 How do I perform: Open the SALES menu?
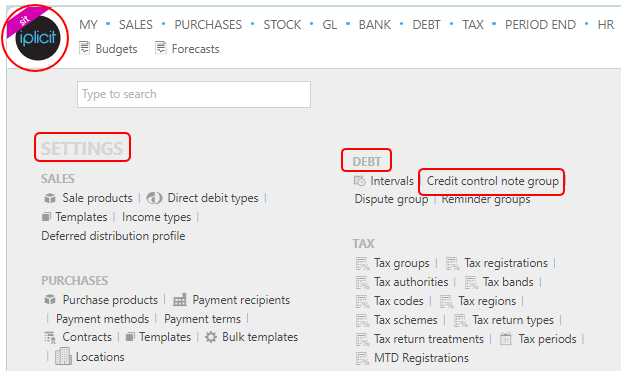(x=135, y=25)
